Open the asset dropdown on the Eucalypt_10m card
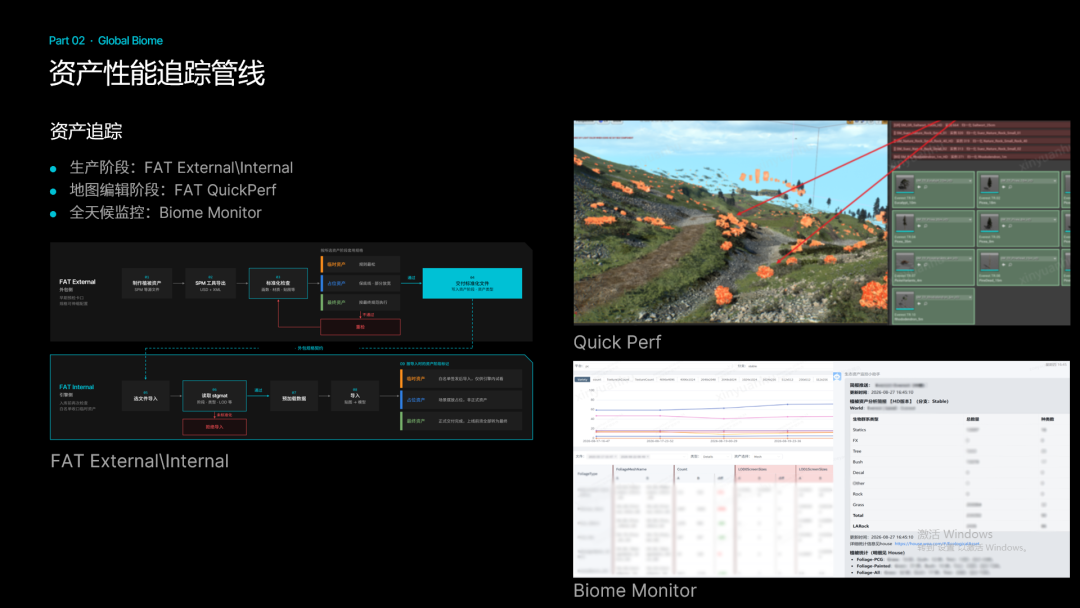 coord(944,181)
